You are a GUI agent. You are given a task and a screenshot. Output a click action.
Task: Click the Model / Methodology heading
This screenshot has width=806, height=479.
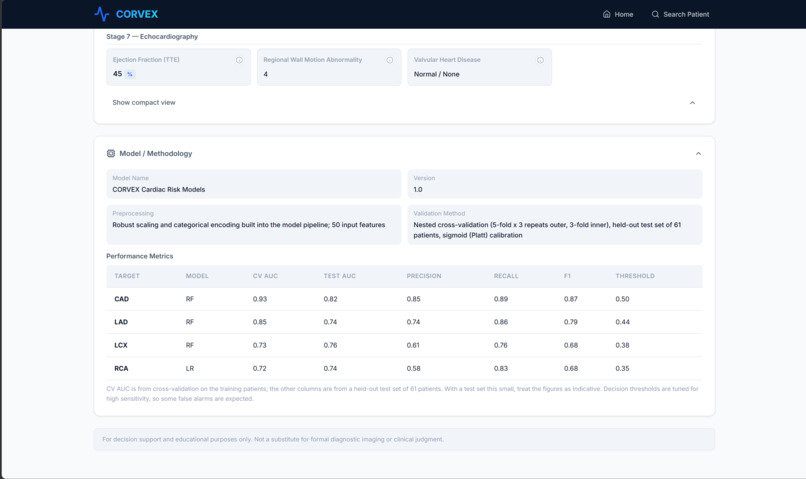tap(156, 153)
